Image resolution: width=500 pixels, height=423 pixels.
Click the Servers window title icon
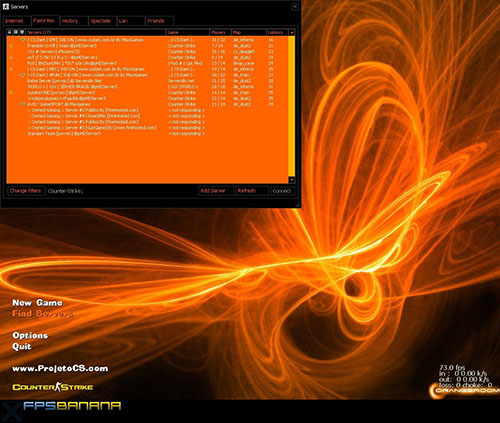pyautogui.click(x=5, y=6)
